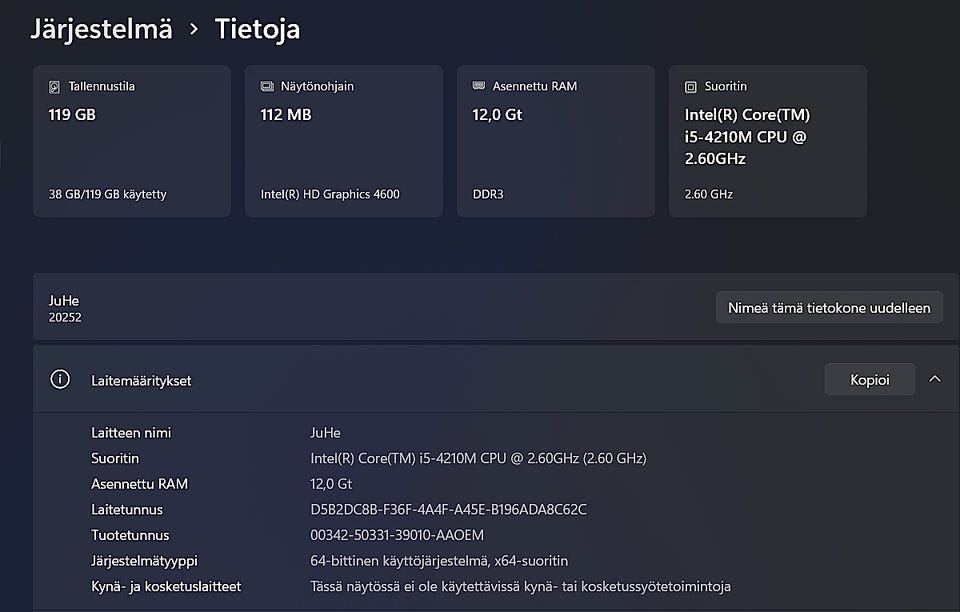Go back to Järjestelmä breadcrumb

[101, 29]
